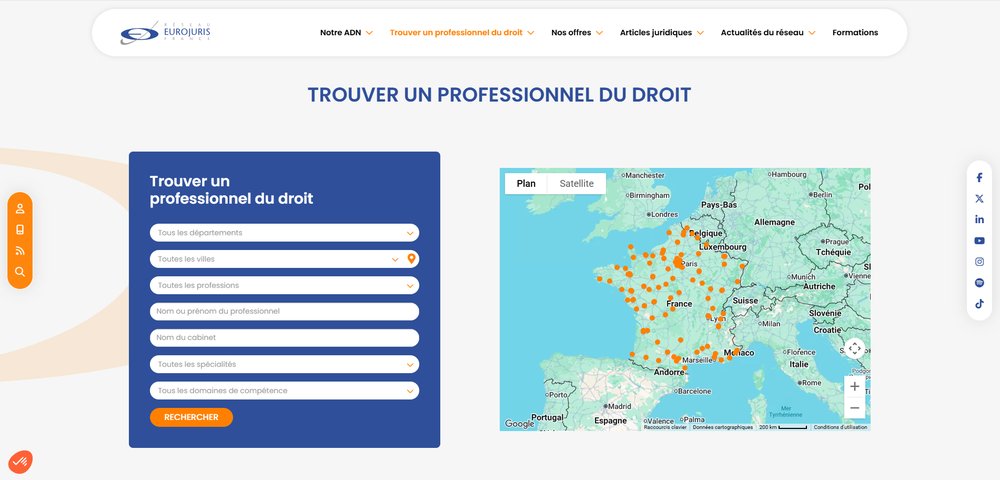Image resolution: width=1000 pixels, height=480 pixels.
Task: Open the Facebook social icon
Action: [980, 178]
